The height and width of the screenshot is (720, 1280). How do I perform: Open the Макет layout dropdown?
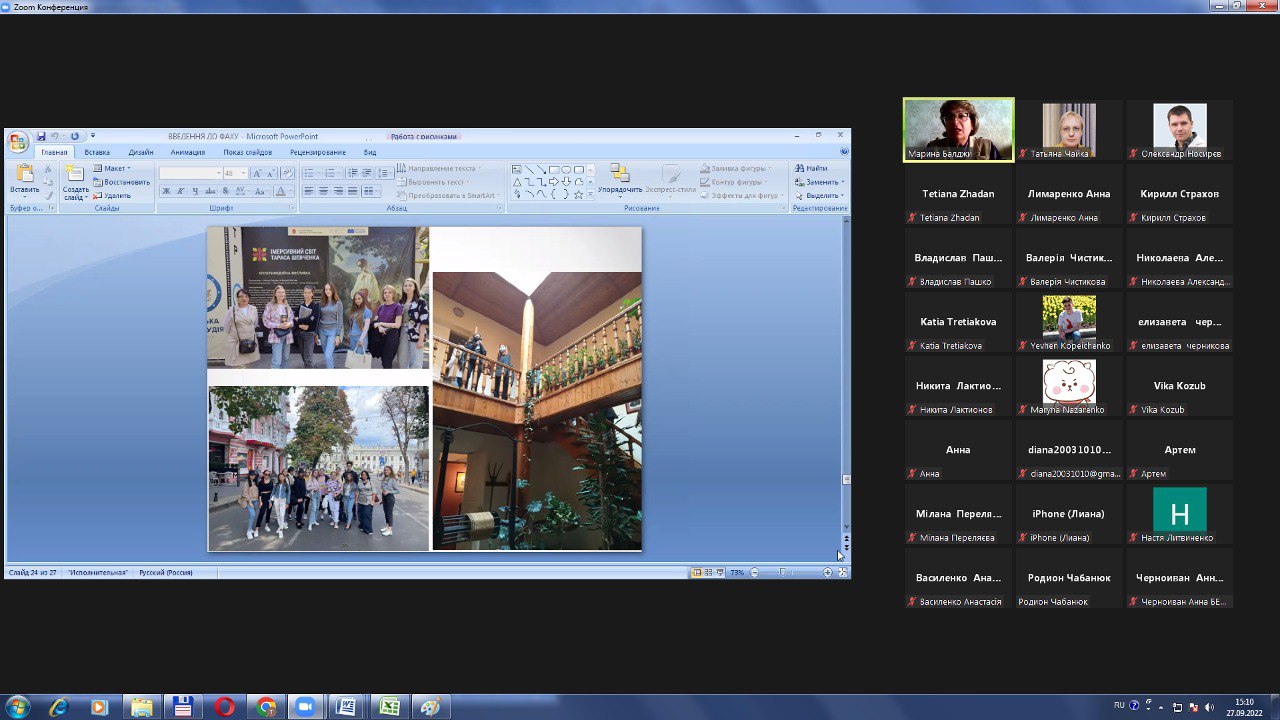click(x=112, y=168)
